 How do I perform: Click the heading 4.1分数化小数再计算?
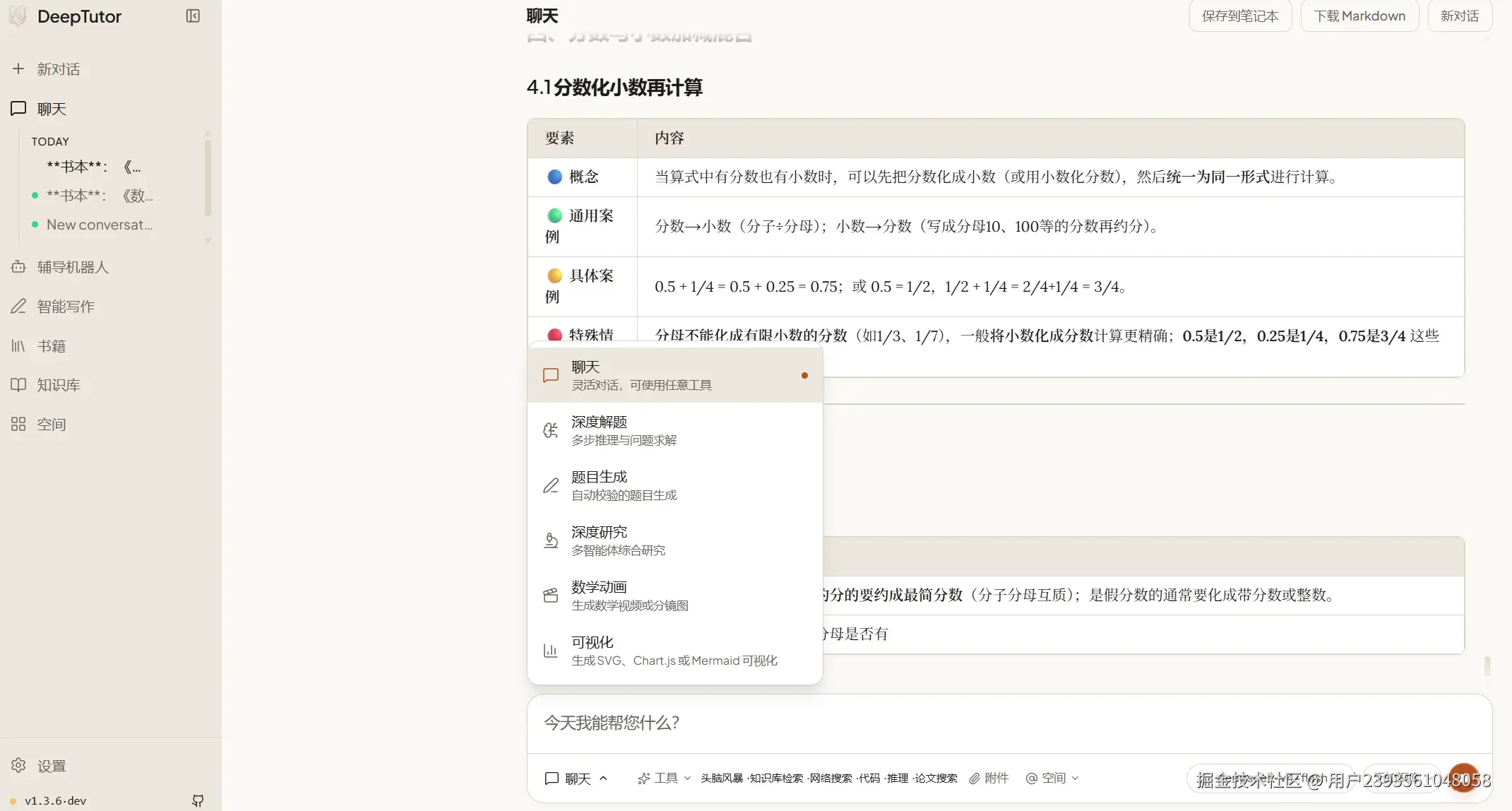coord(614,88)
